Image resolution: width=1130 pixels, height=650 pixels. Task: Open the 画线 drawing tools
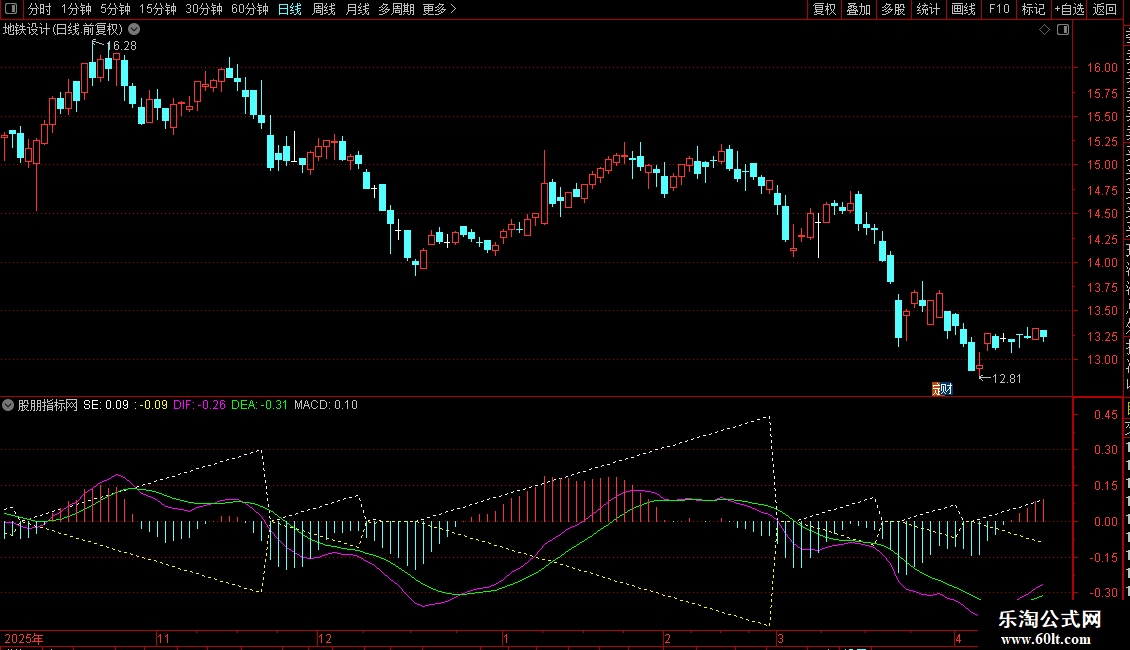pyautogui.click(x=964, y=9)
